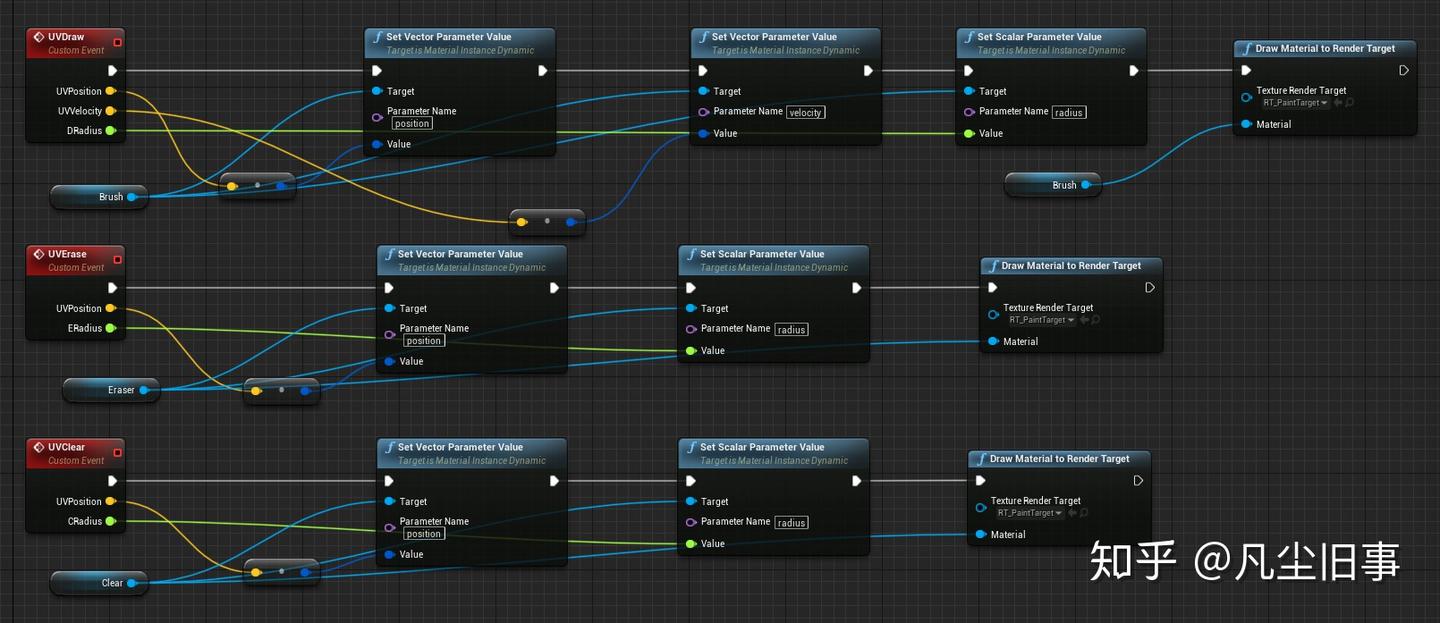Click the use-selected arrow icon in UVDraw's Draw Material node
Screen dimensions: 1440x623
point(1337,103)
